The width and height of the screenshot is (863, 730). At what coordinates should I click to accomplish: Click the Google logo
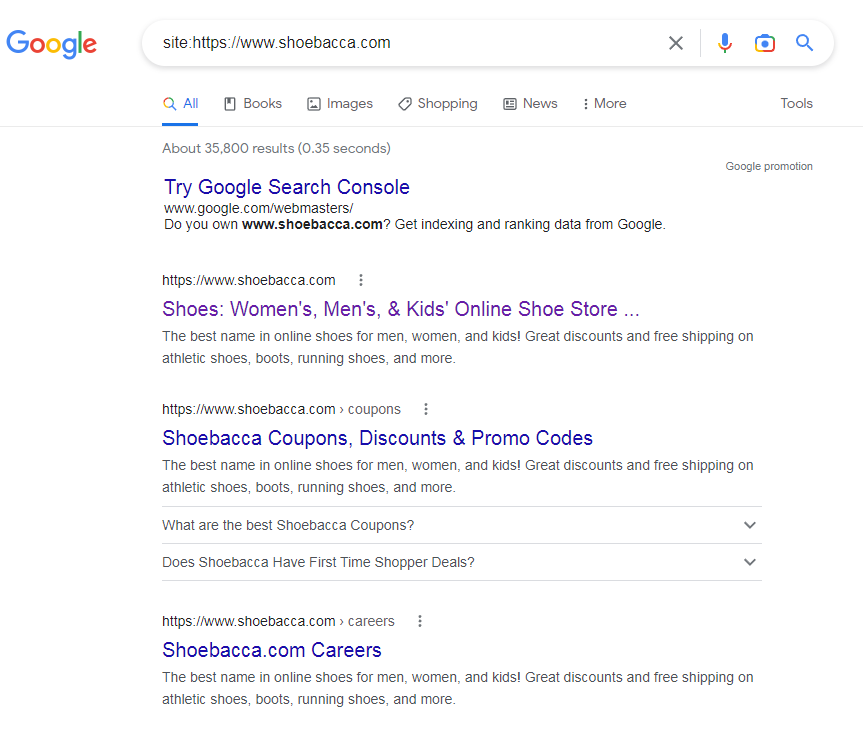(x=51, y=43)
